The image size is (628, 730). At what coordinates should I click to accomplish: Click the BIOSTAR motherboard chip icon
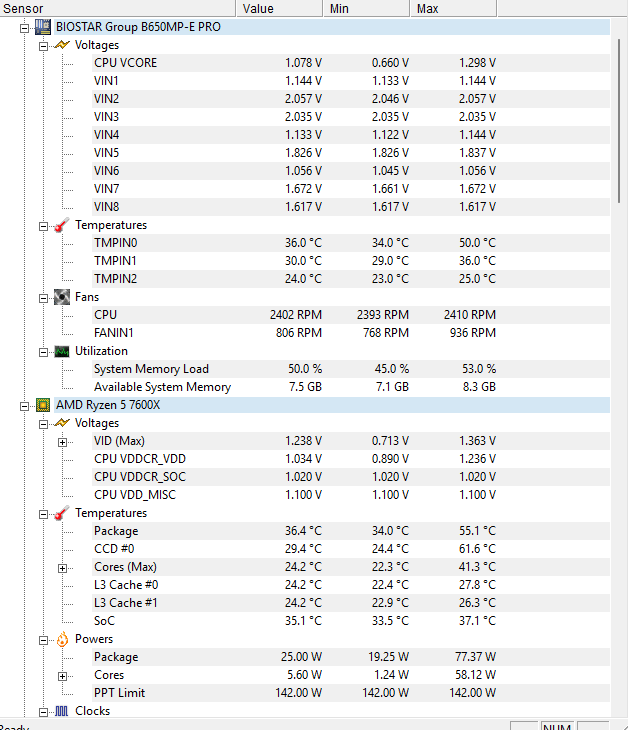click(43, 27)
